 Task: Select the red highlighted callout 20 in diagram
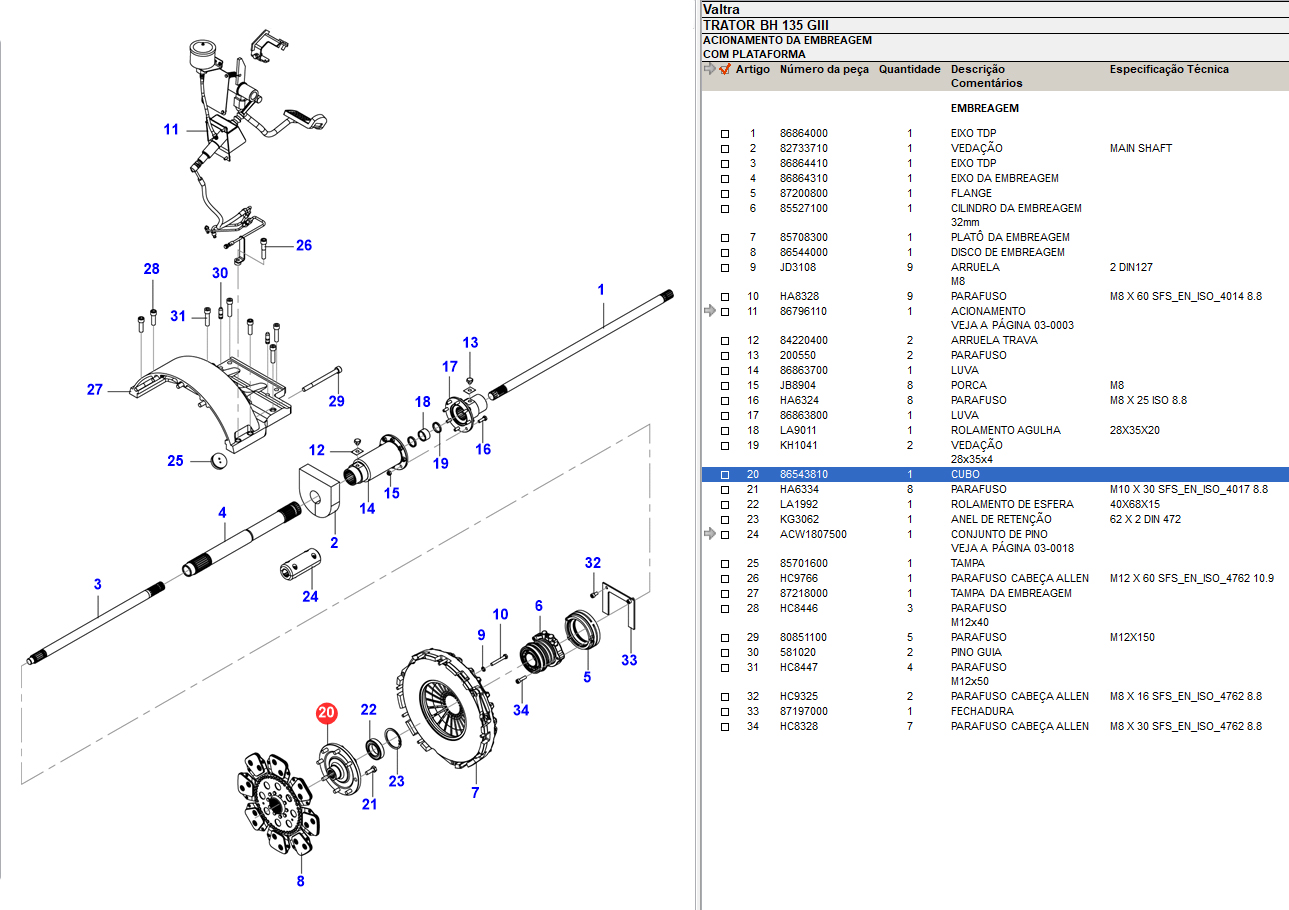pos(327,713)
